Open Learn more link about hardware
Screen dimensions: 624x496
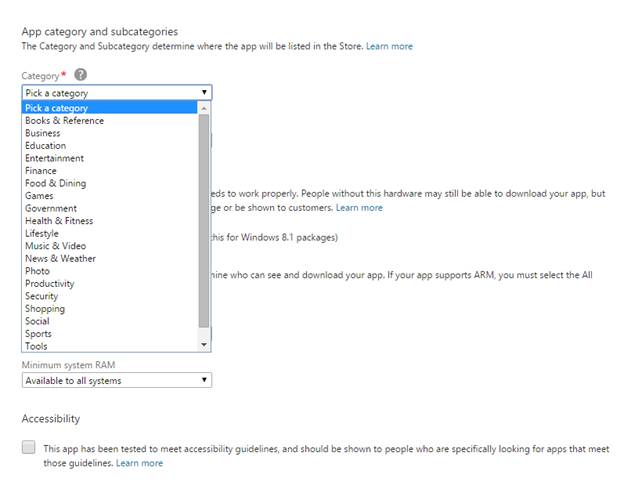pos(359,208)
